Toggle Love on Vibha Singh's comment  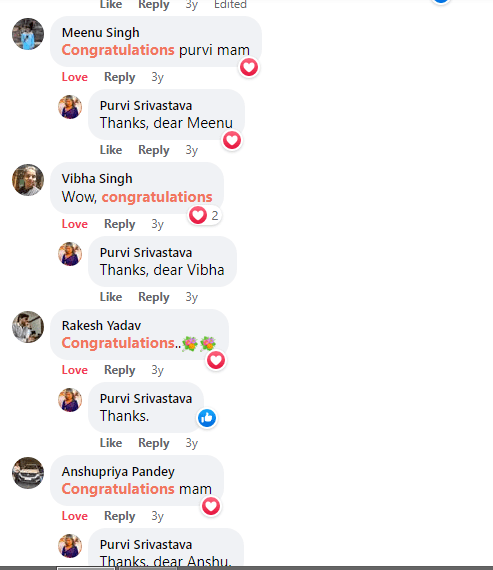point(75,224)
